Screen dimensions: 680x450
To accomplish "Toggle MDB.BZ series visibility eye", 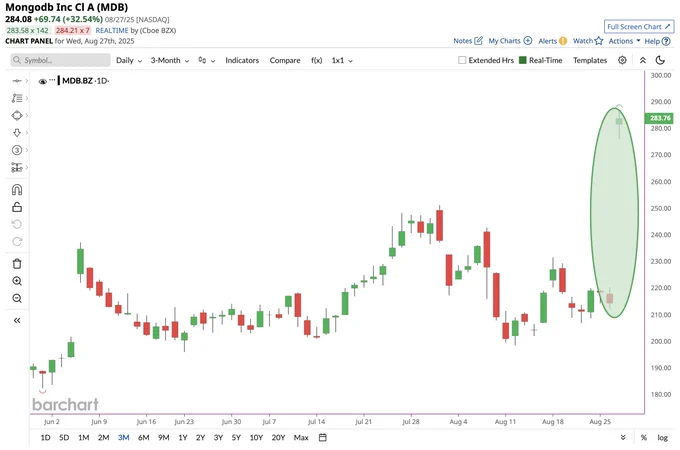I will click(x=42, y=81).
